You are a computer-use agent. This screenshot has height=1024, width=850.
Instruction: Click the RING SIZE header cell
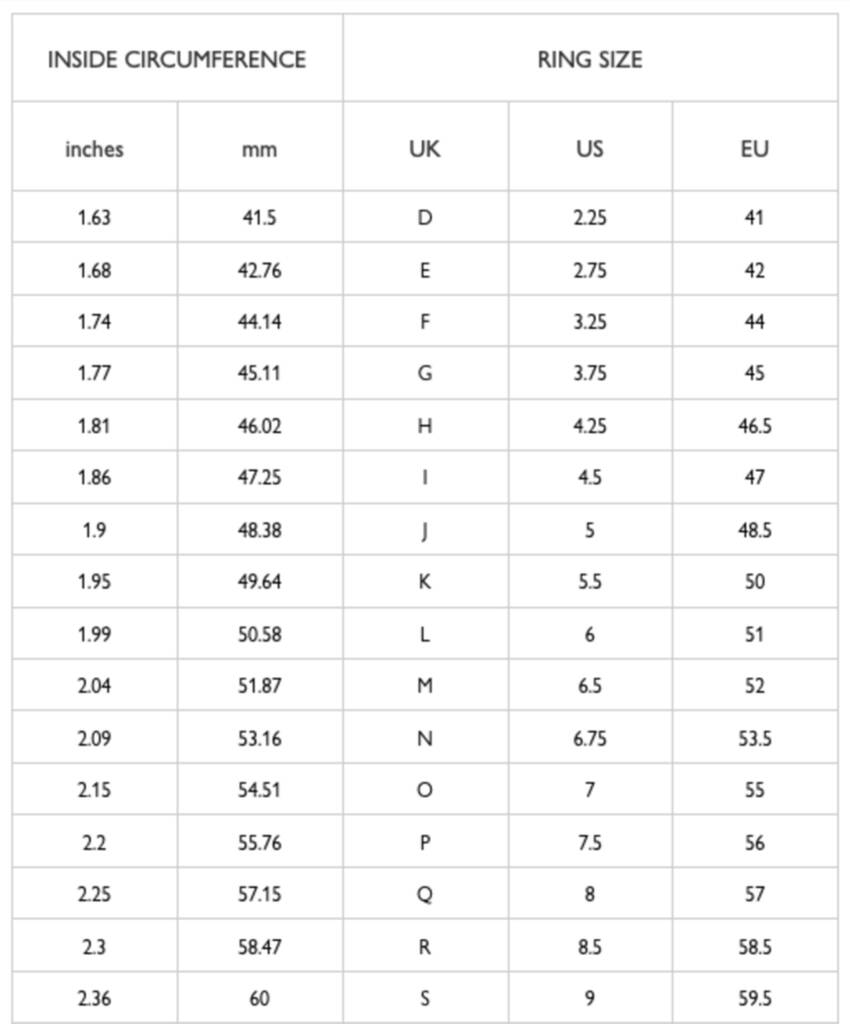click(x=589, y=59)
